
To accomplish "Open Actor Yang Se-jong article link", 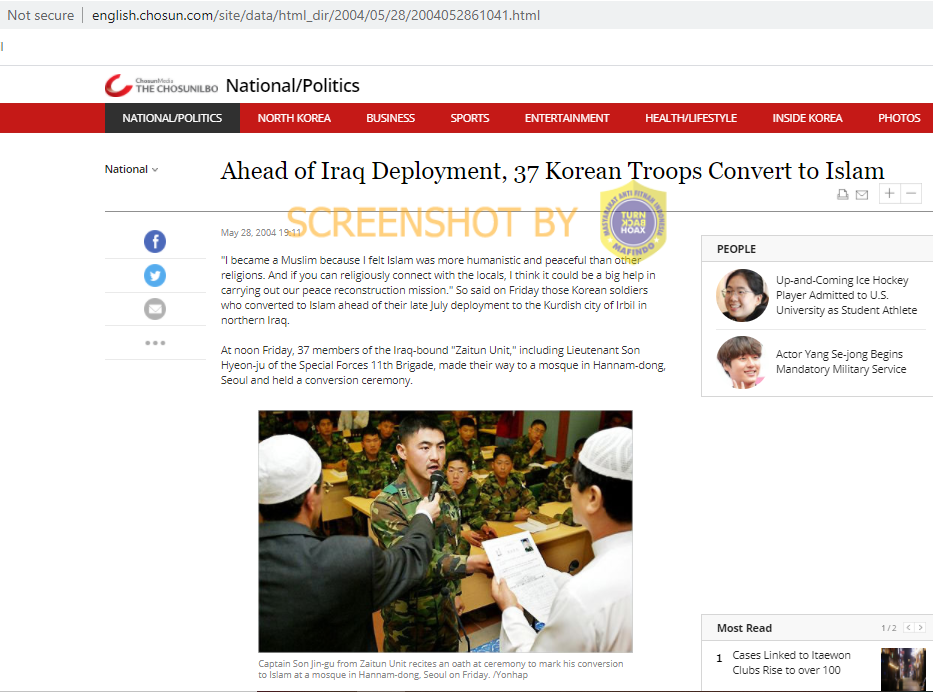I will [x=841, y=362].
